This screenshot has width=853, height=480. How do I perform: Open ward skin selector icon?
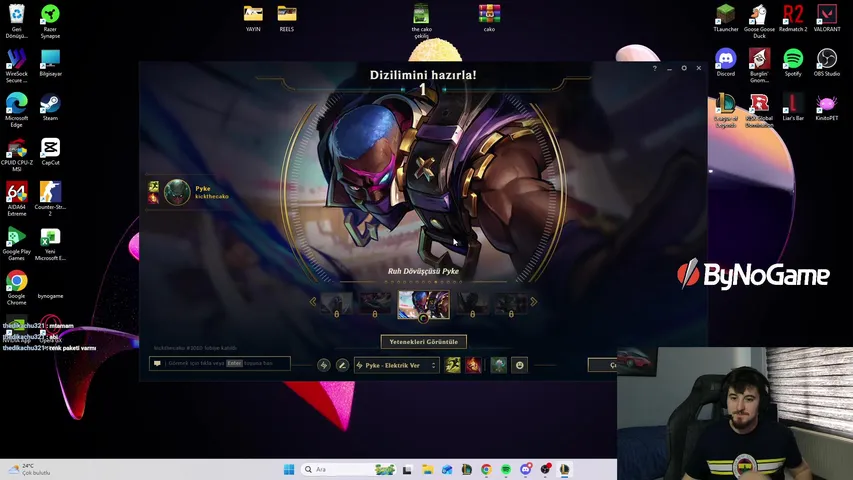498,365
